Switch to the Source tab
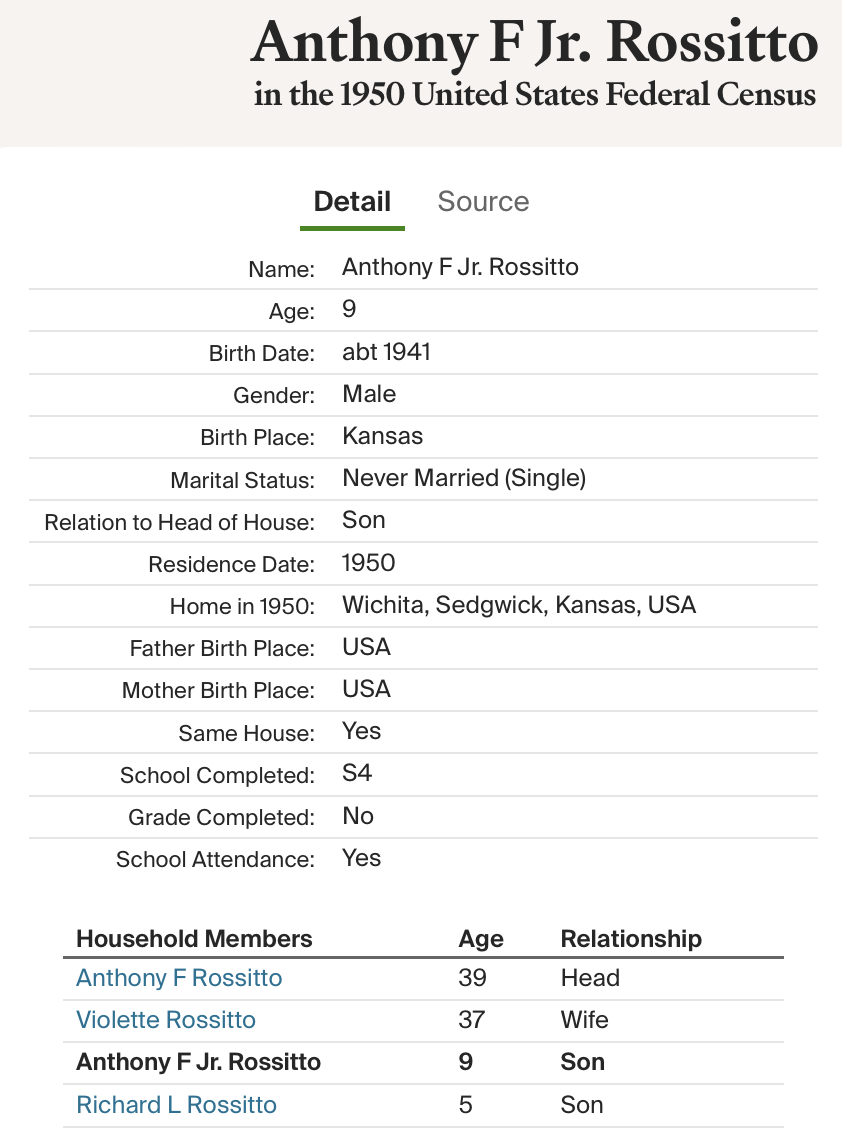Viewport: 842px width, 1132px height. pos(483,202)
